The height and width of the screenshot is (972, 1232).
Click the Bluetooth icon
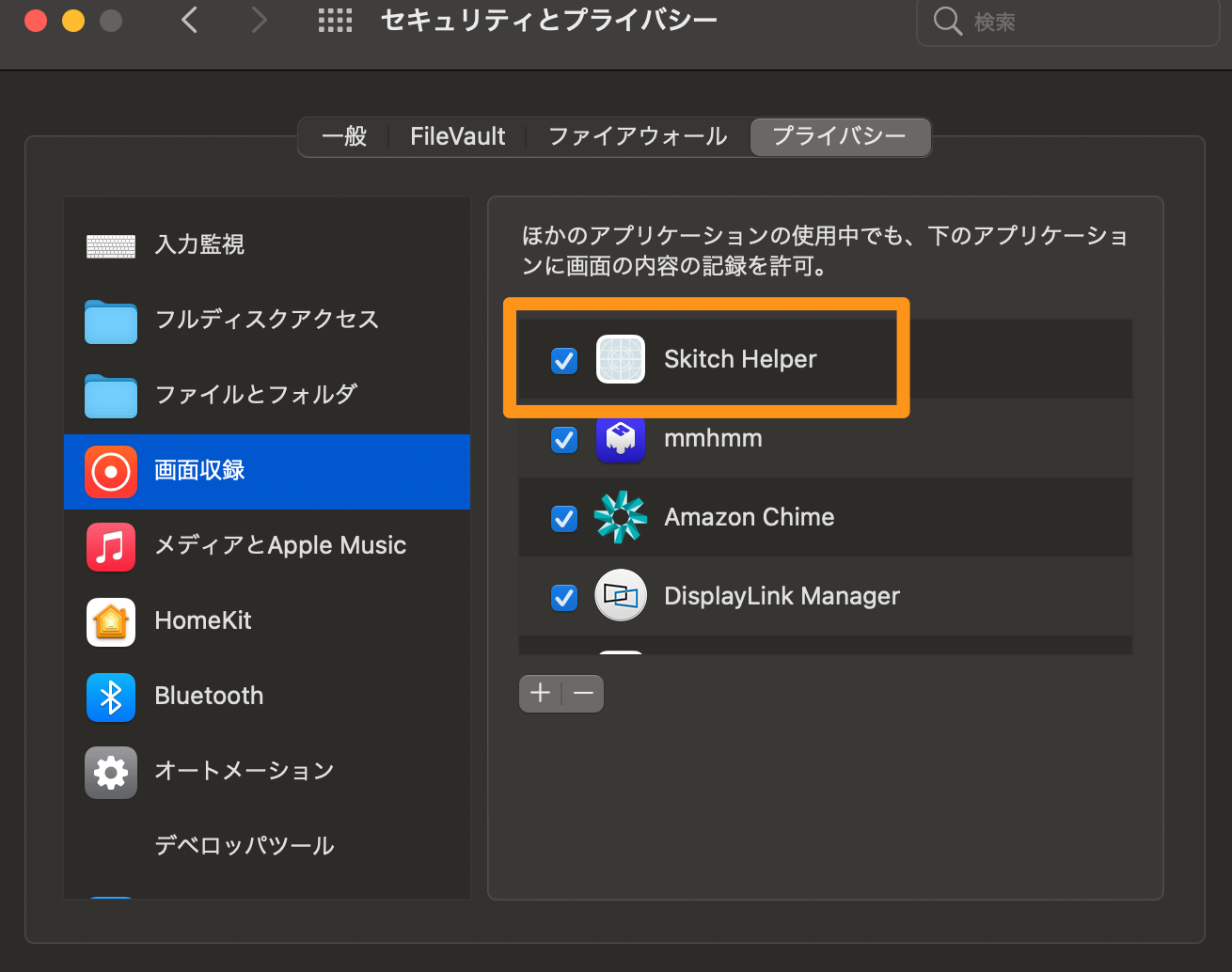111,697
